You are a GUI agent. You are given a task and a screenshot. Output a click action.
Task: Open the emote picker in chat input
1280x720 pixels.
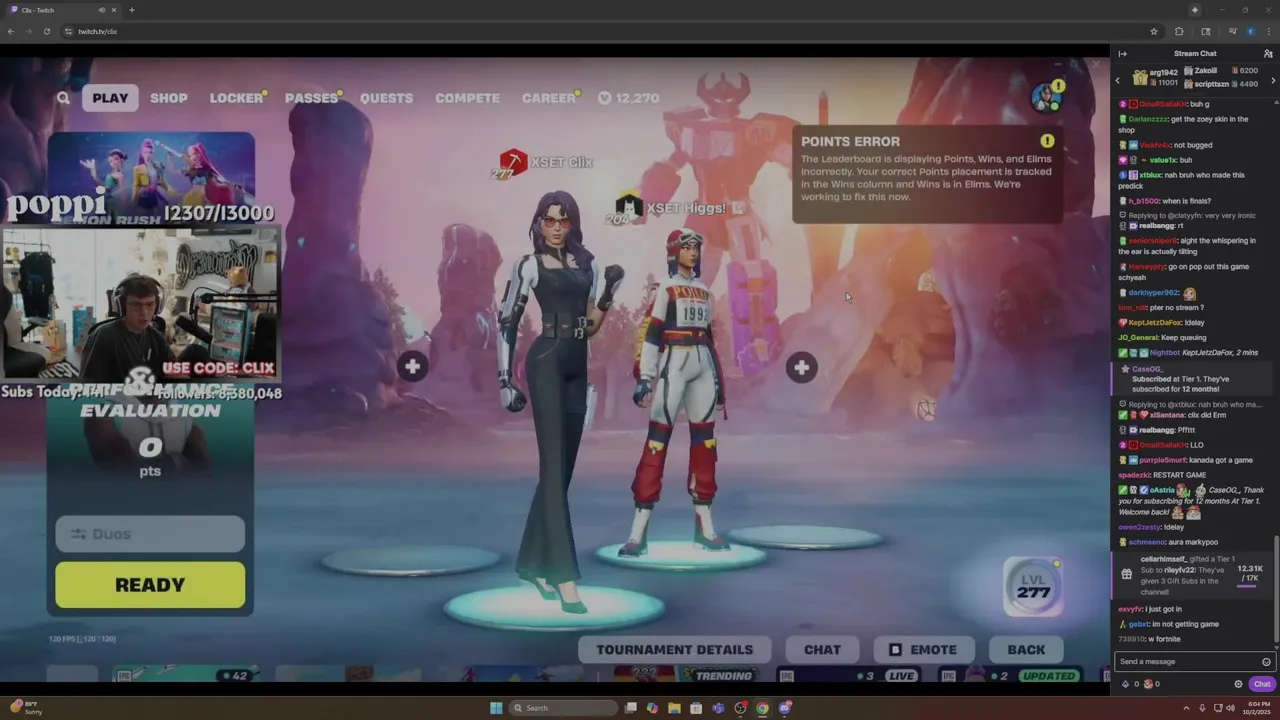click(1266, 662)
